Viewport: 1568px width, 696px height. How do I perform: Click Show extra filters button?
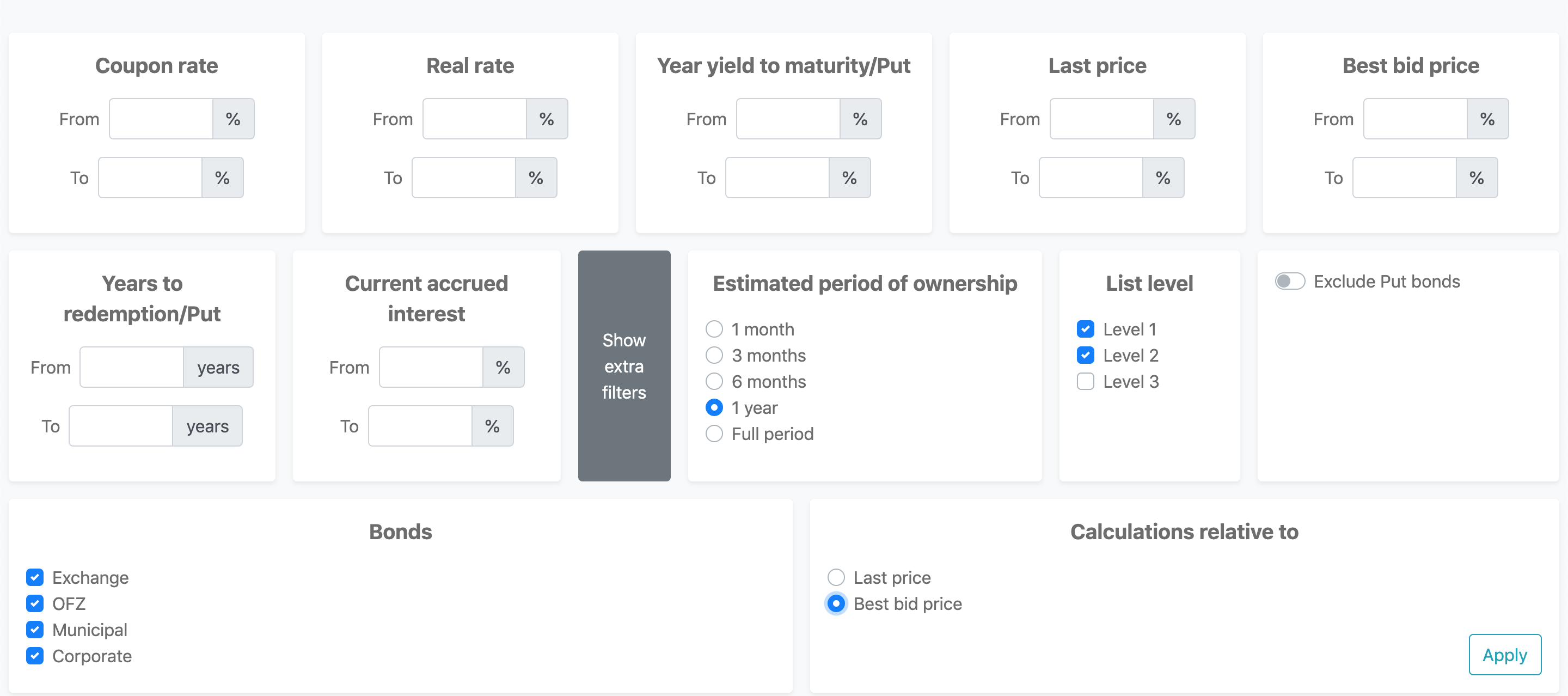pyautogui.click(x=623, y=366)
